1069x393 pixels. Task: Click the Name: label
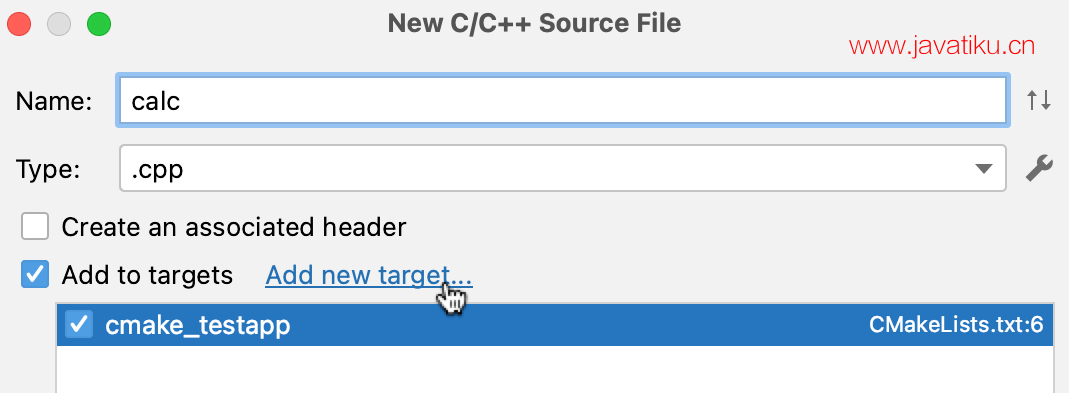54,101
